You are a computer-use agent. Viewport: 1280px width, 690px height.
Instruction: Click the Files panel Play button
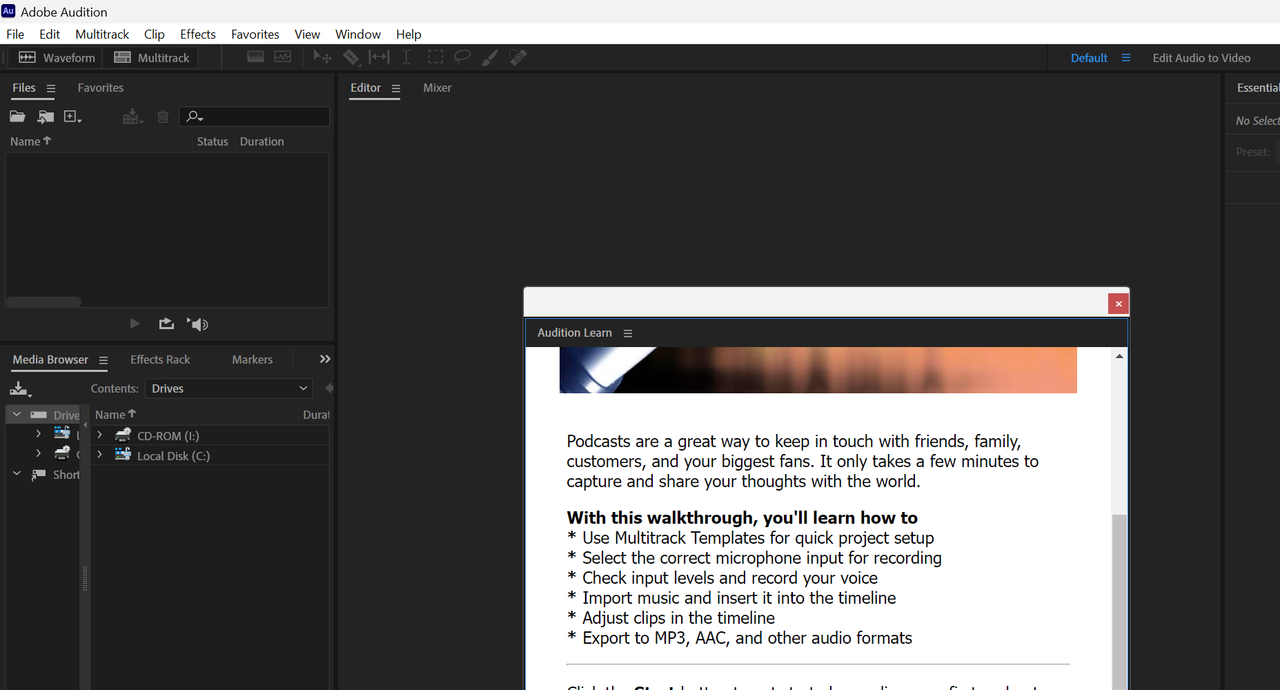135,324
